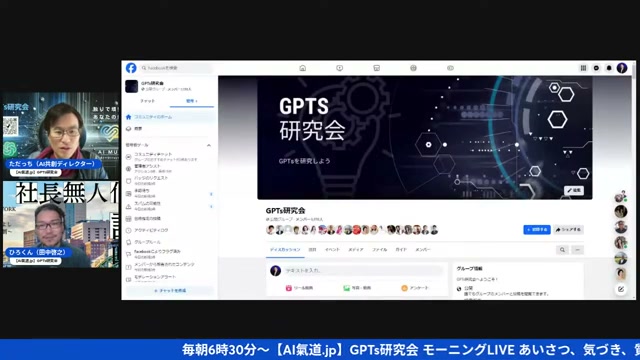This screenshot has height=360, width=640.
Task: Click the new message compose icon at bottom right
Action: coord(621,289)
